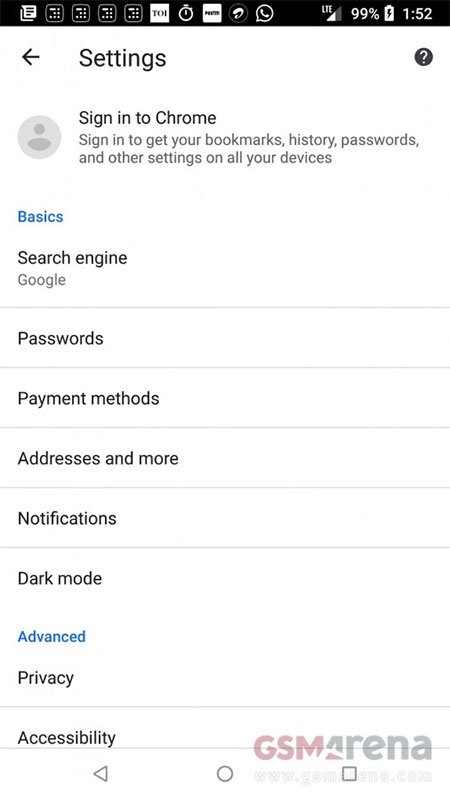Tap the Paytm notification icon in status bar
Image resolution: width=450 pixels, height=800 pixels.
point(212,13)
